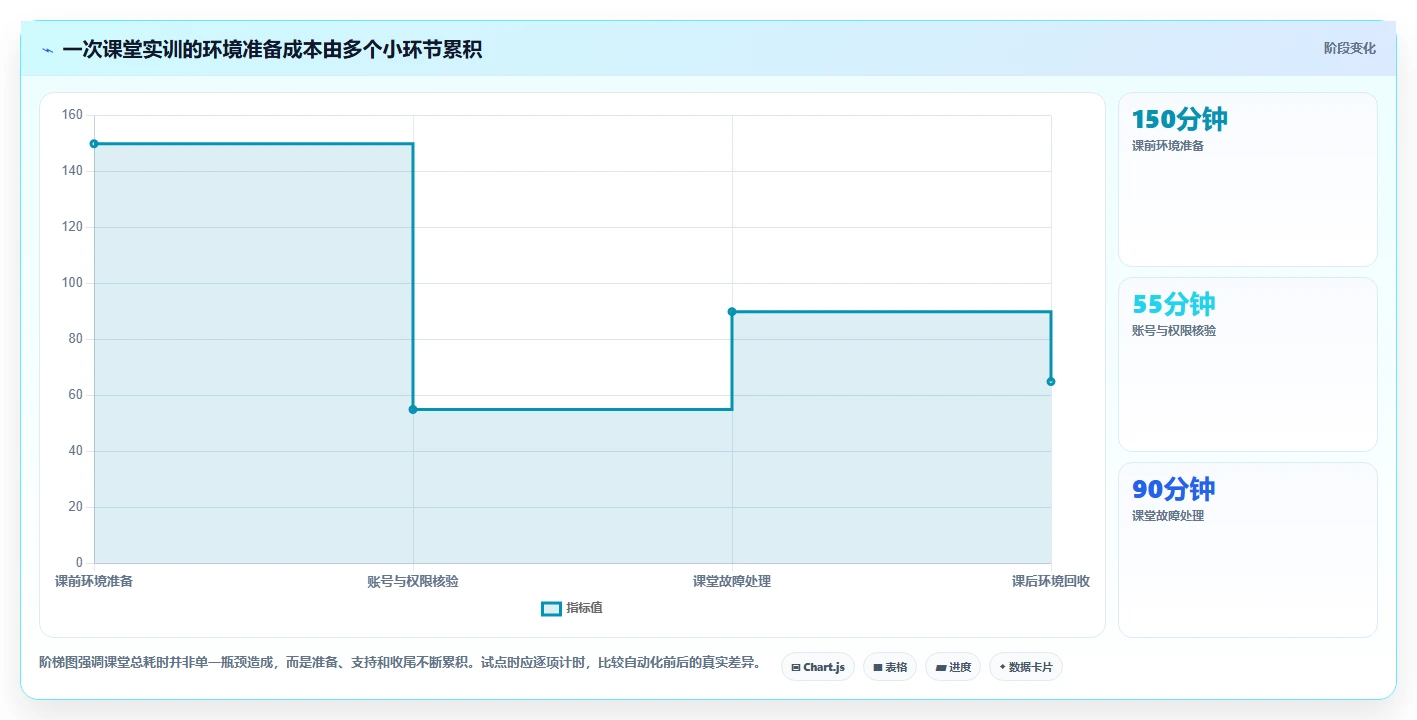This screenshot has height=720, width=1417.
Task: Select the 表格 tag chip
Action: click(x=890, y=667)
